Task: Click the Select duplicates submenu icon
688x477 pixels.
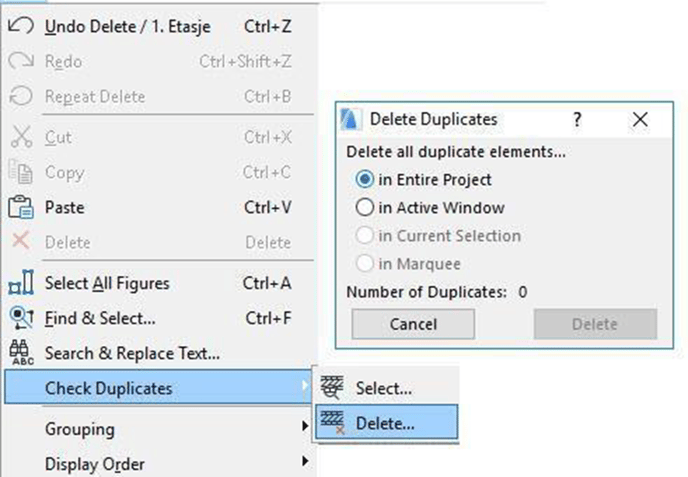Action: [331, 387]
